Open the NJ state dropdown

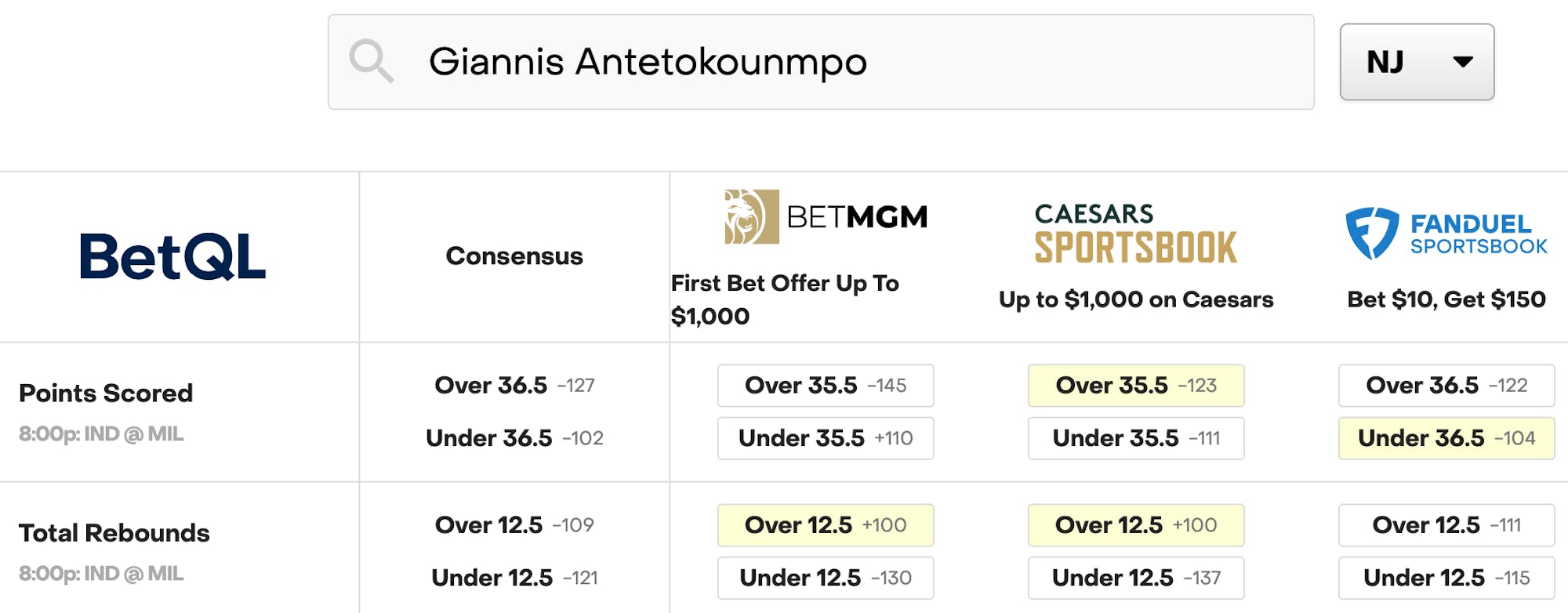(1417, 62)
